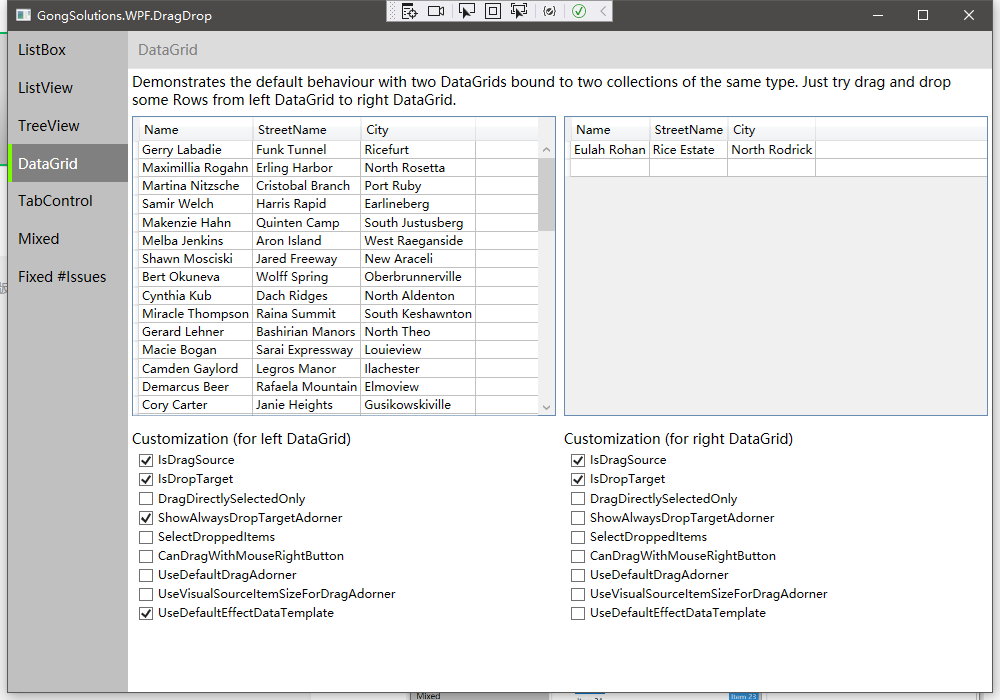Screen dimensions: 1000x700
Task: Click the left DataGrid scroll-down arrow
Action: 547,407
